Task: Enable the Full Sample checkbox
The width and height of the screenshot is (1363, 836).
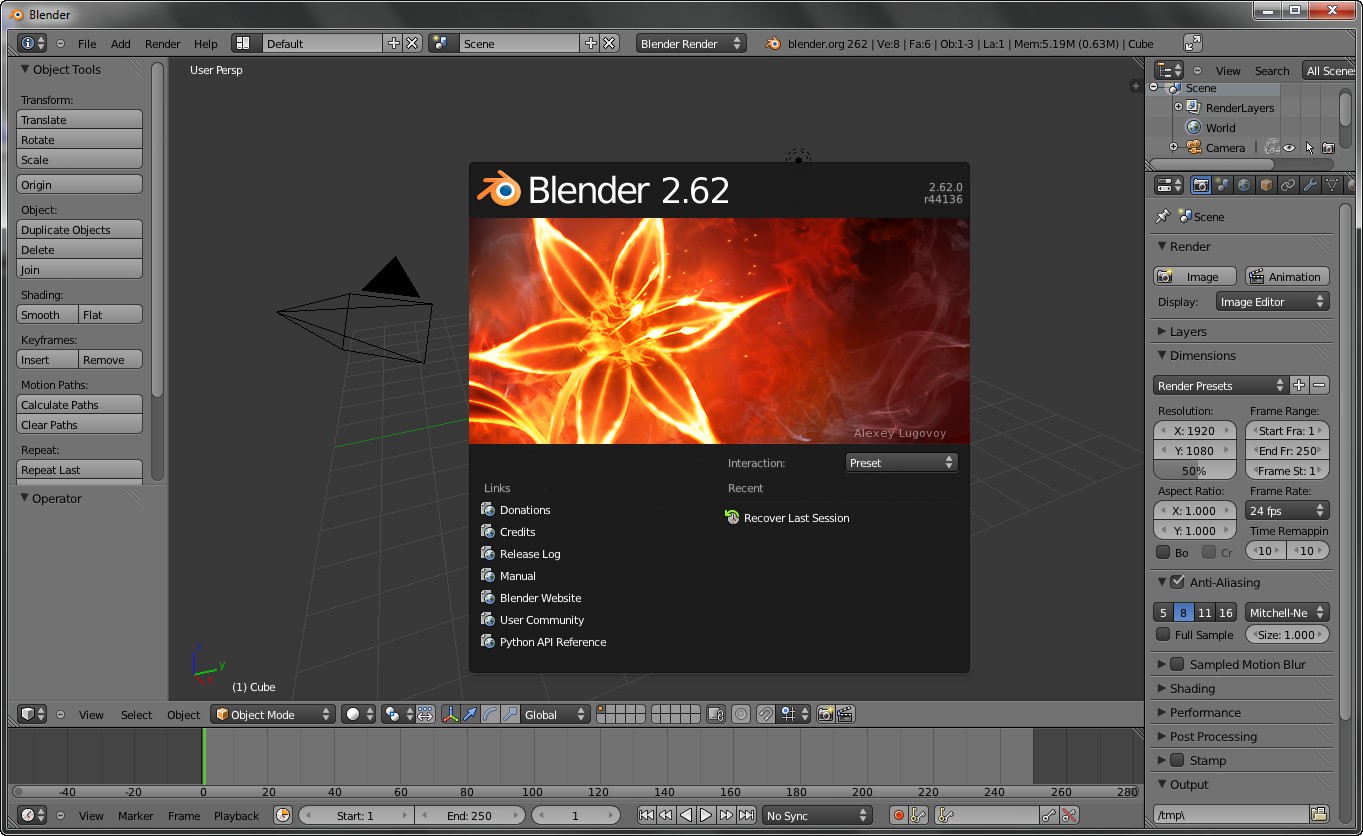Action: [1163, 634]
